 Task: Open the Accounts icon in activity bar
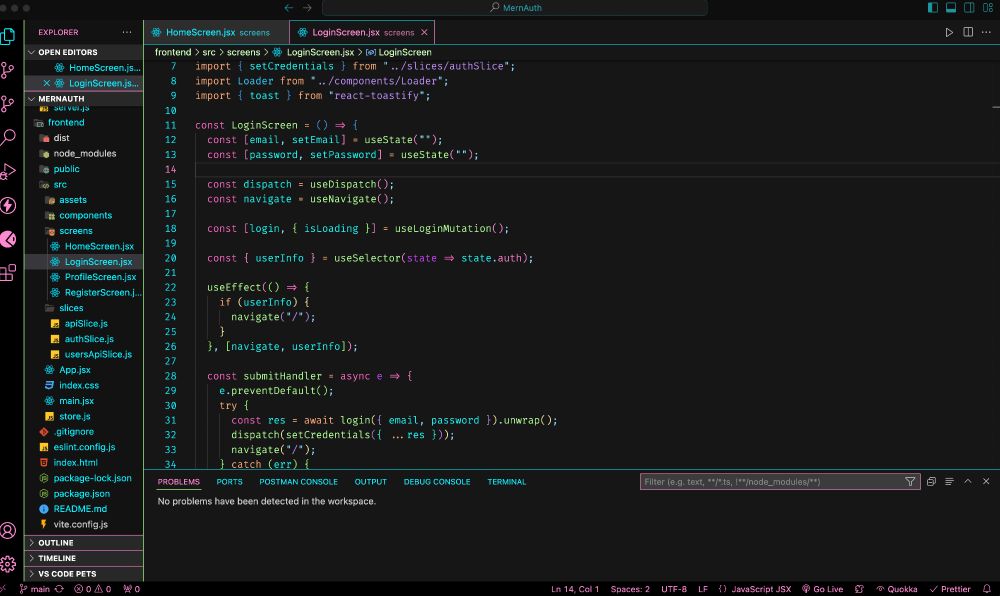(x=8, y=530)
